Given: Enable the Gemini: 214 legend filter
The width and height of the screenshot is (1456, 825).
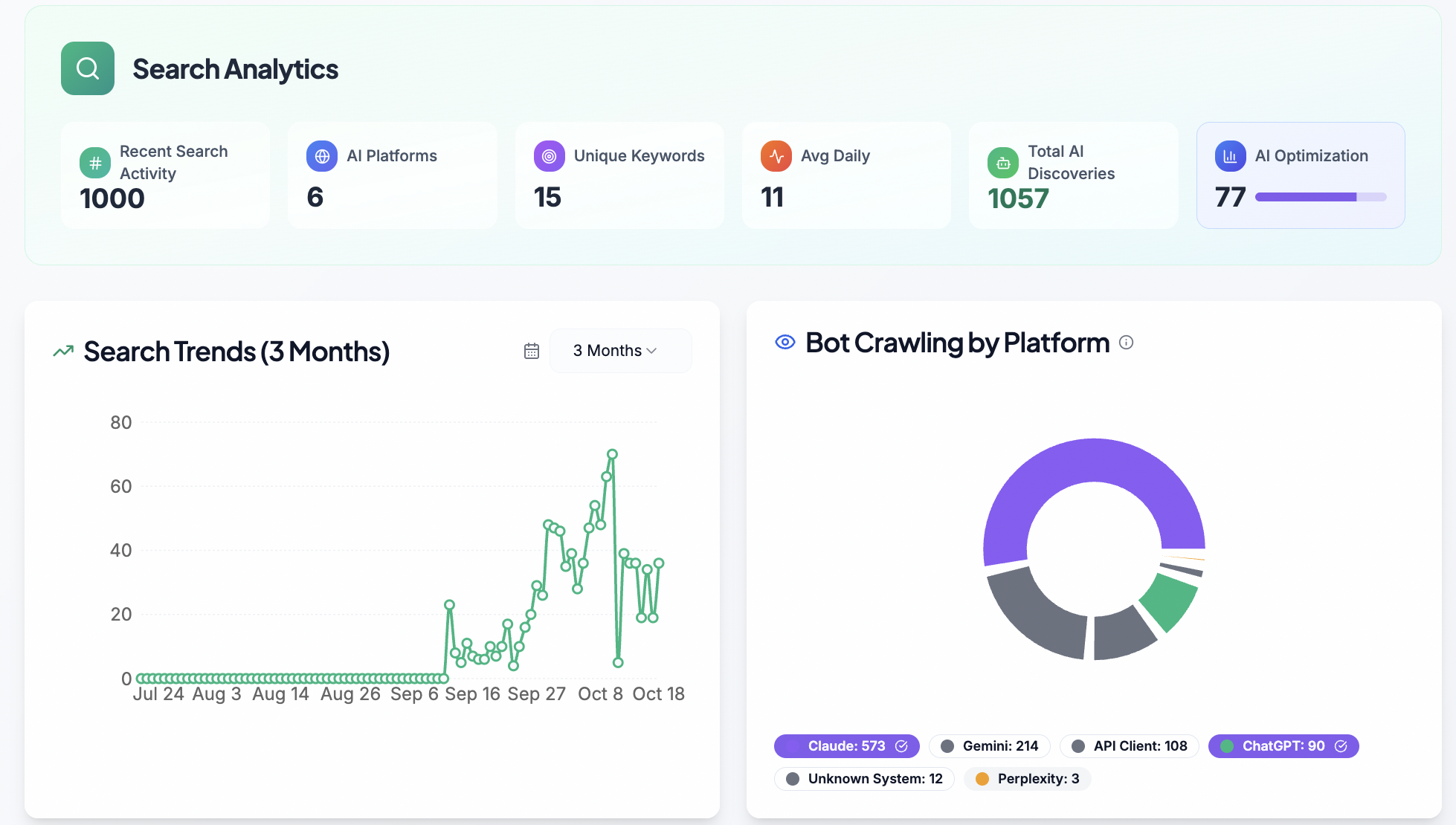Looking at the screenshot, I should point(989,746).
